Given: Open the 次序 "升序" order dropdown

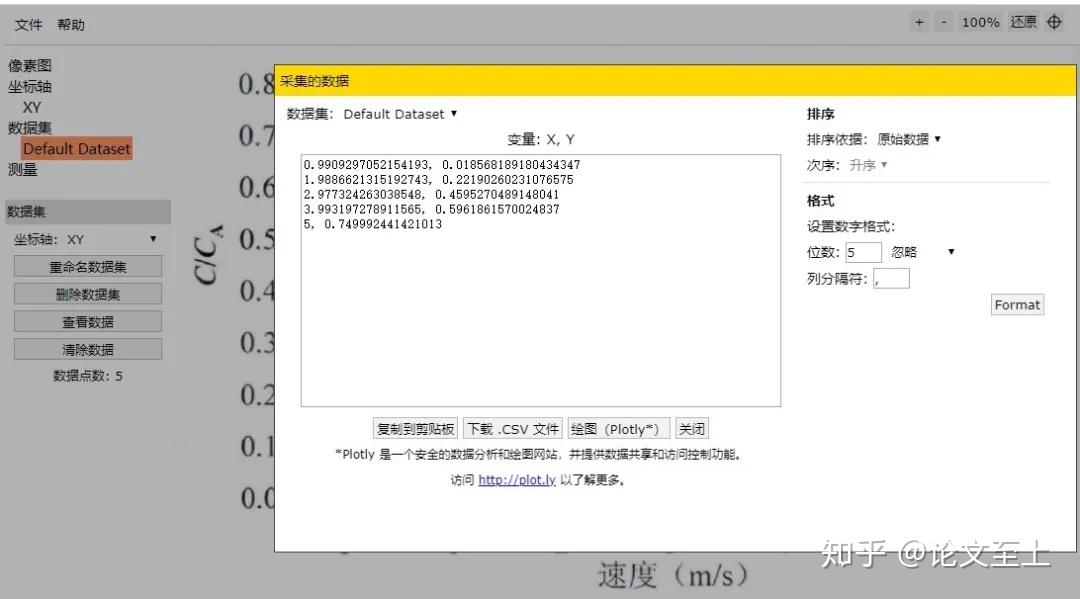Looking at the screenshot, I should pyautogui.click(x=864, y=165).
